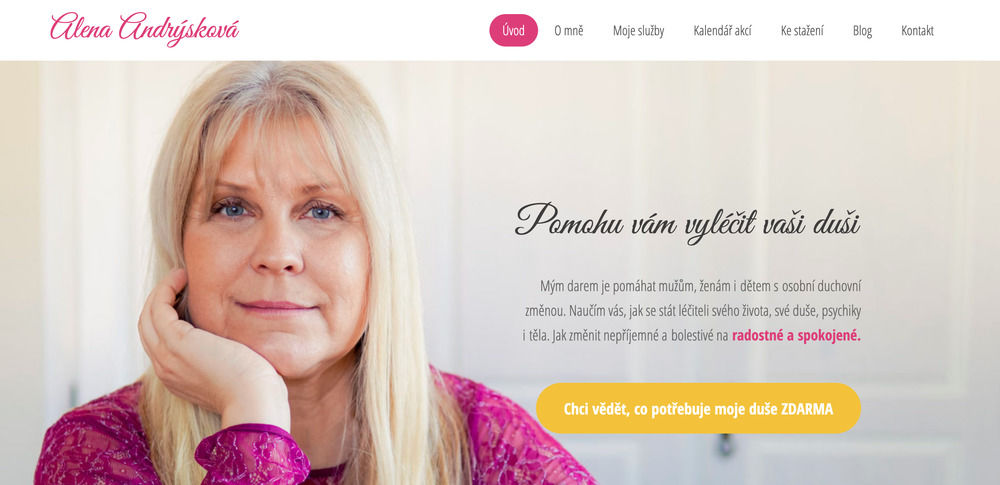Select the Ke stažení navigation link
1000x485 pixels.
pos(802,31)
